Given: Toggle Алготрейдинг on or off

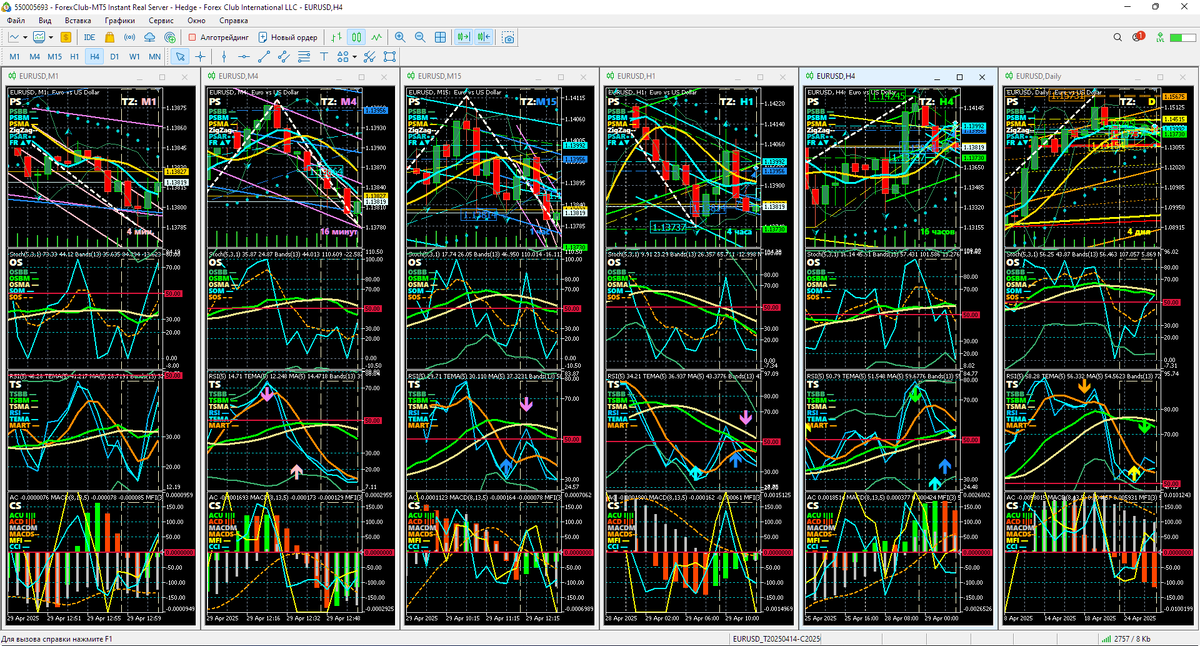Looking at the screenshot, I should click(219, 37).
